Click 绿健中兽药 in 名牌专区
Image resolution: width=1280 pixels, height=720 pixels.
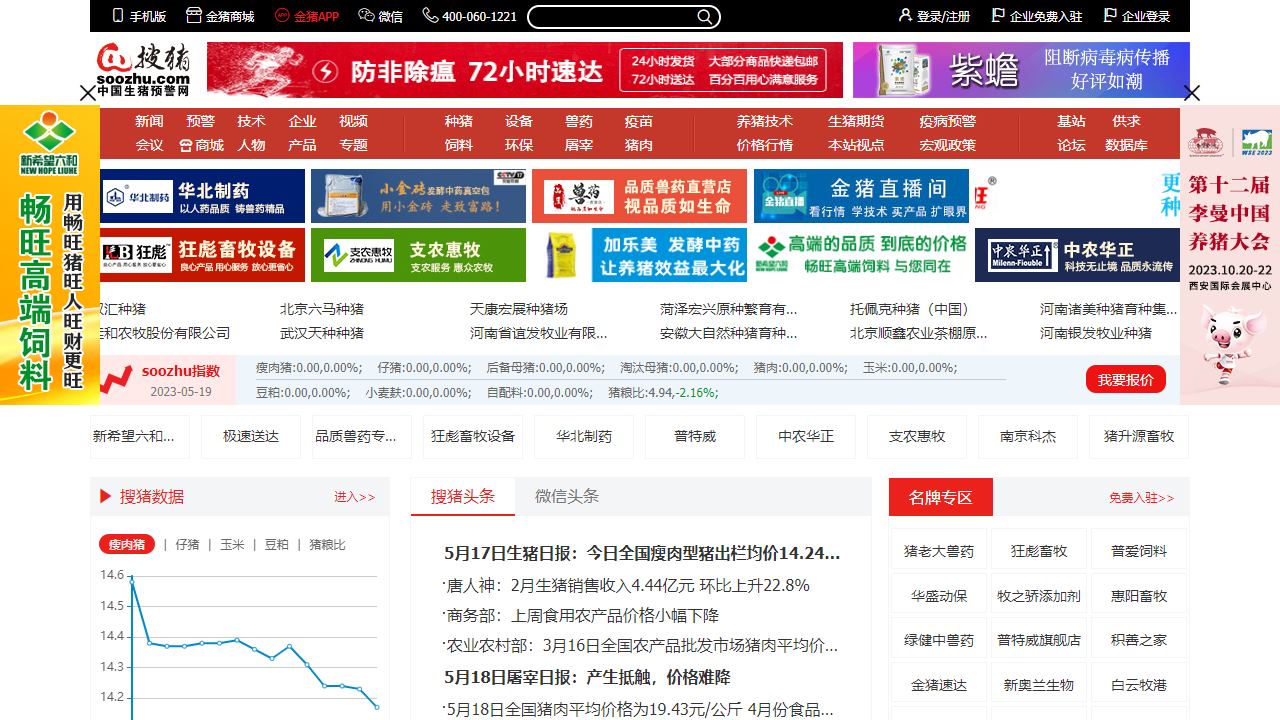pyautogui.click(x=939, y=640)
